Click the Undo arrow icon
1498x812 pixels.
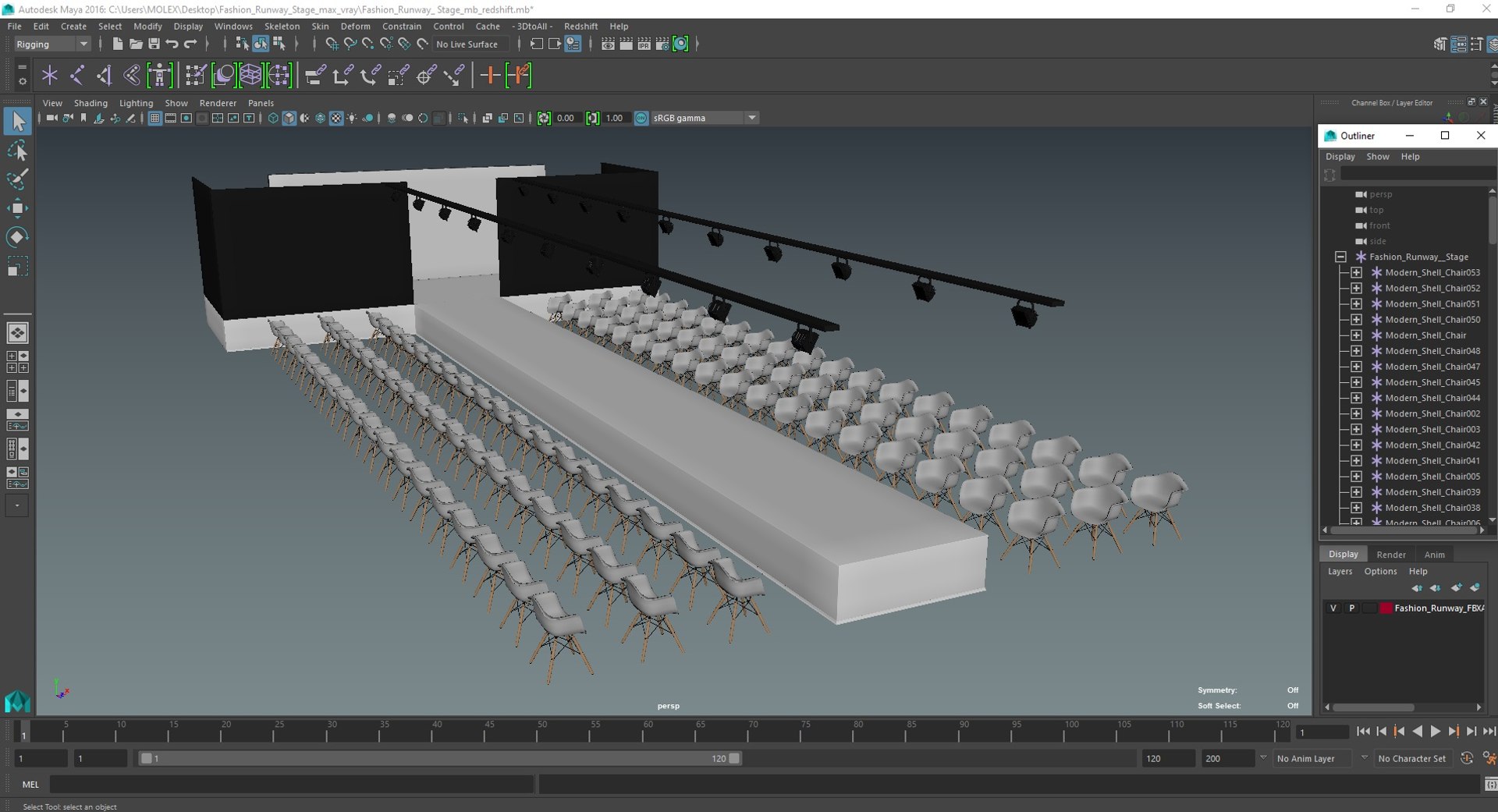[172, 44]
